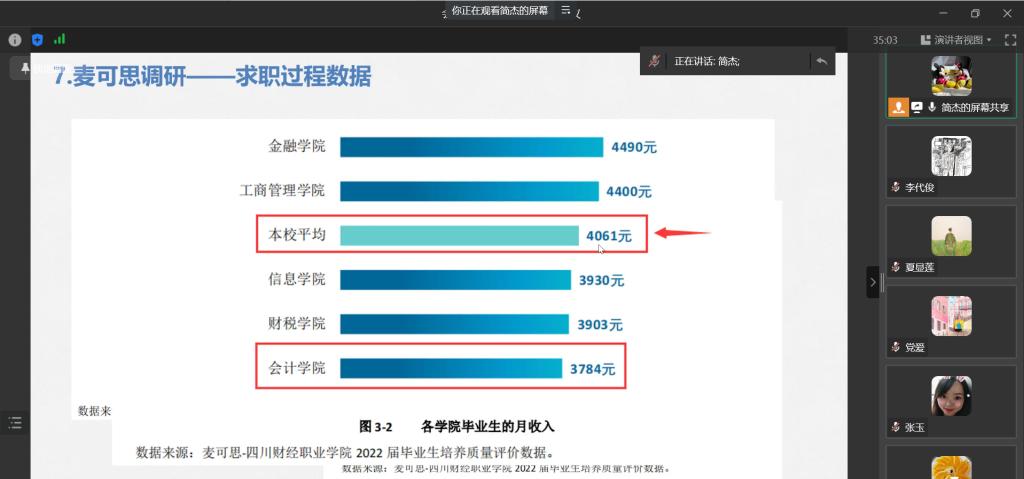This screenshot has height=479, width=1024.
Task: Restore down the meeting window
Action: [975, 13]
